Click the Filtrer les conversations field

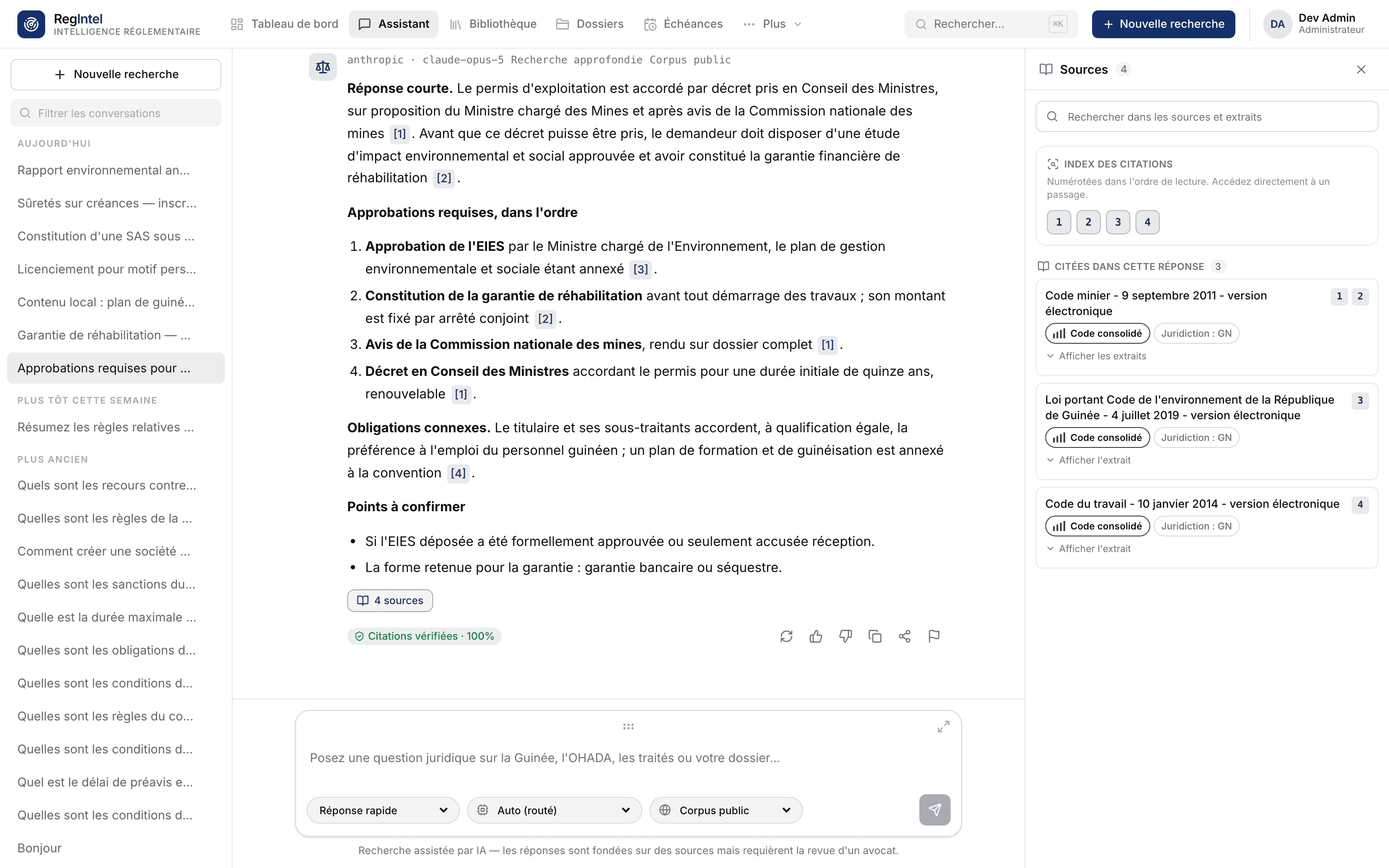(x=116, y=113)
